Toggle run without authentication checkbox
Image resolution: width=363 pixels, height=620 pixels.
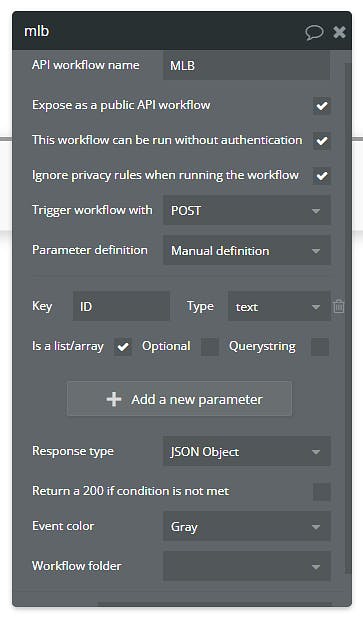tap(322, 140)
